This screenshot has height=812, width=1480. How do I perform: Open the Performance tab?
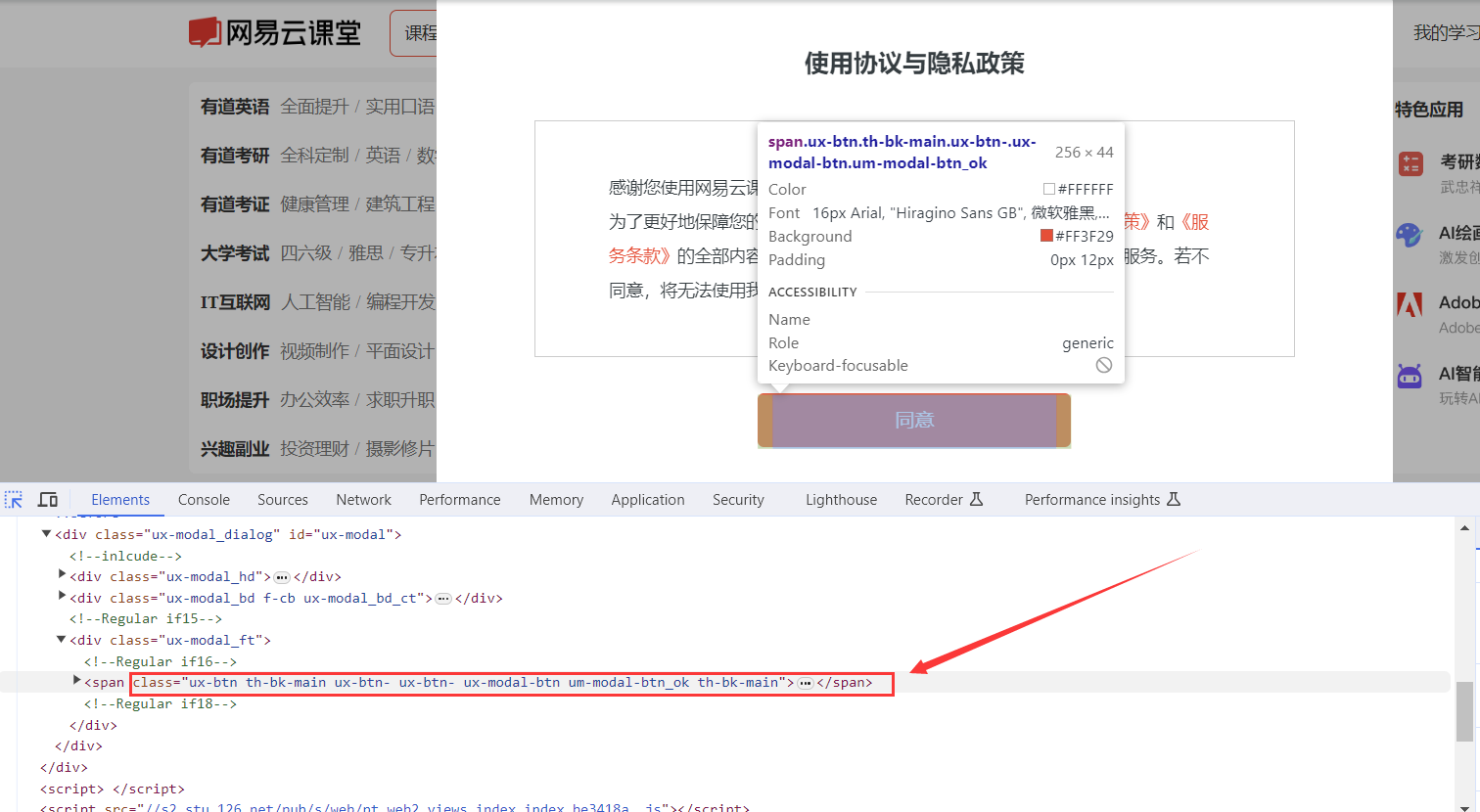coord(460,500)
